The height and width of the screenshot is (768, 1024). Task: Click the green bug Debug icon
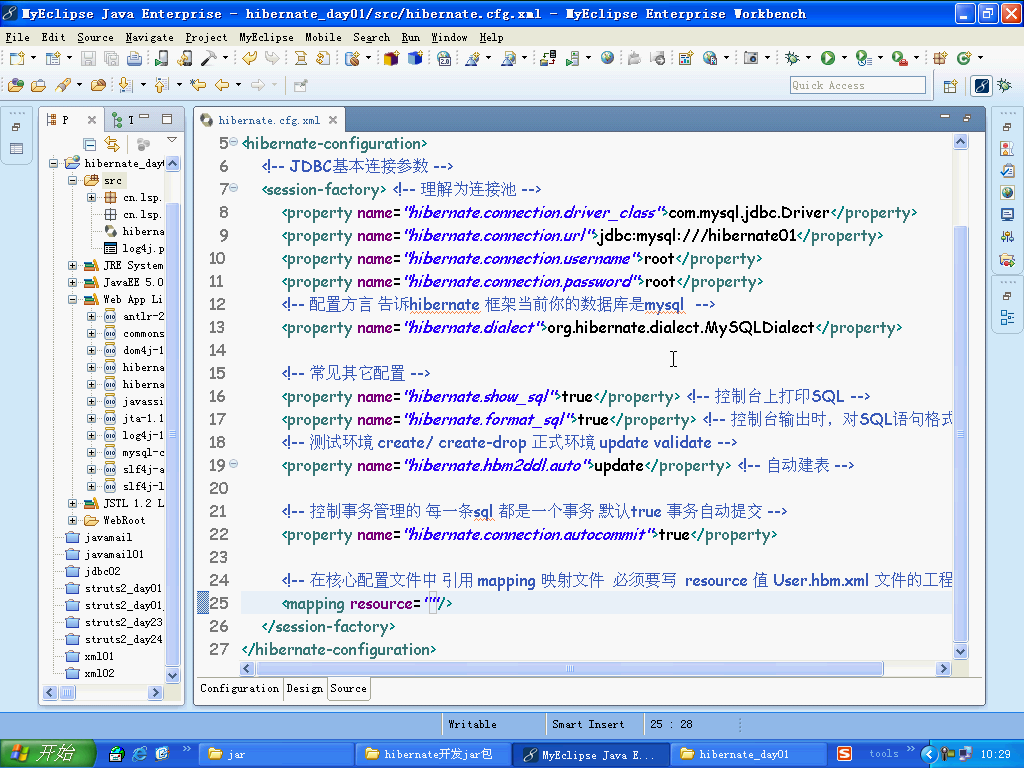(792, 59)
